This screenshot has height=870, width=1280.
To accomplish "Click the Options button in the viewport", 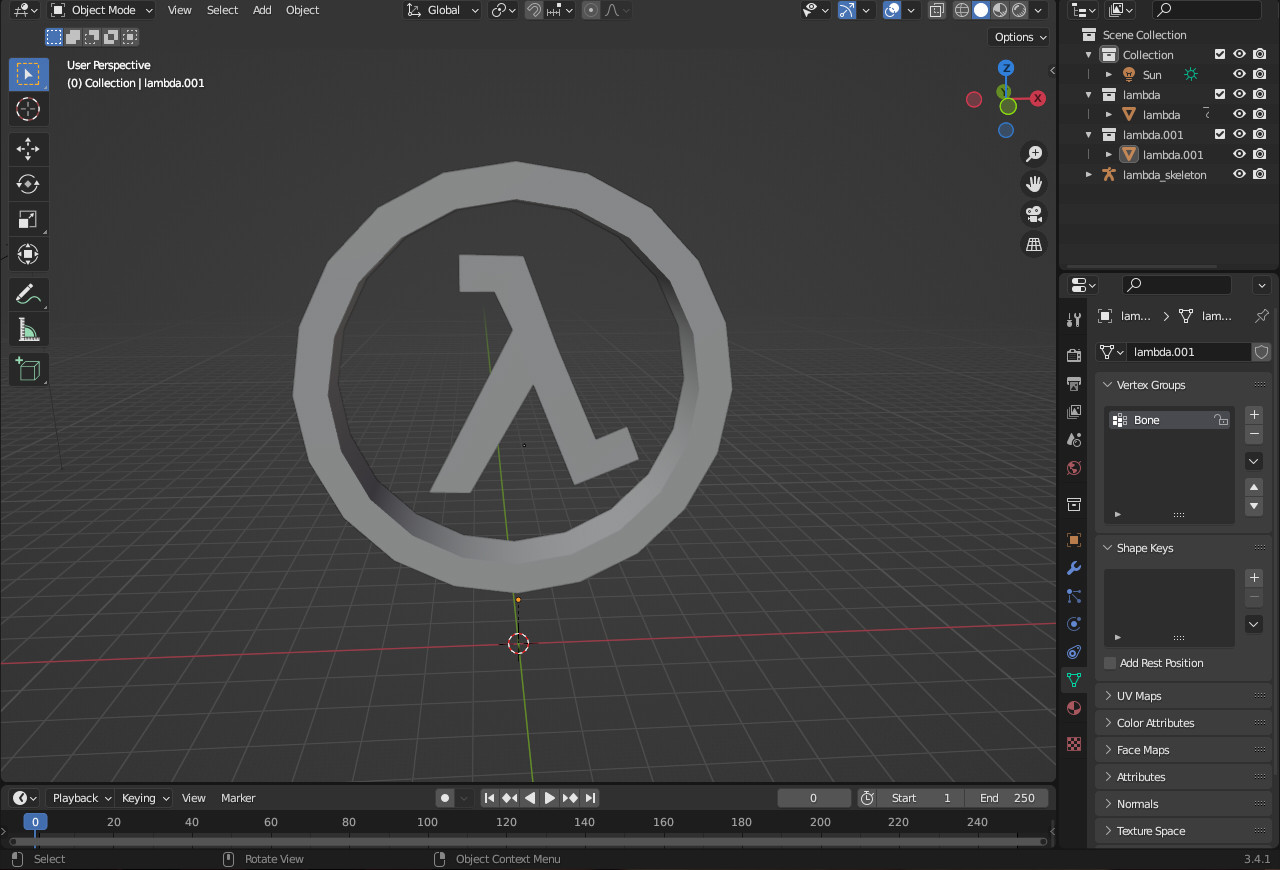I will pyautogui.click(x=1018, y=37).
